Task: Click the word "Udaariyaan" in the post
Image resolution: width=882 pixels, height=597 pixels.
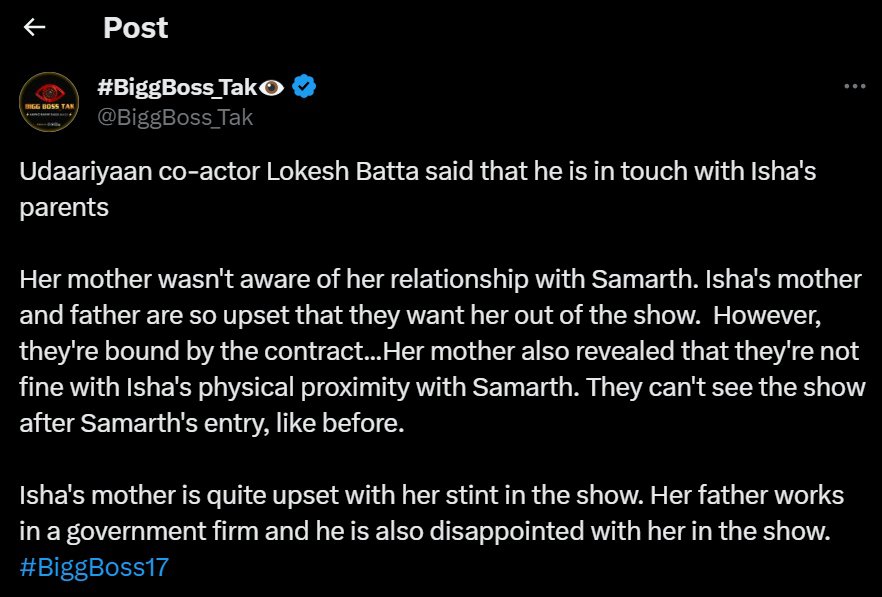Action: 86,172
